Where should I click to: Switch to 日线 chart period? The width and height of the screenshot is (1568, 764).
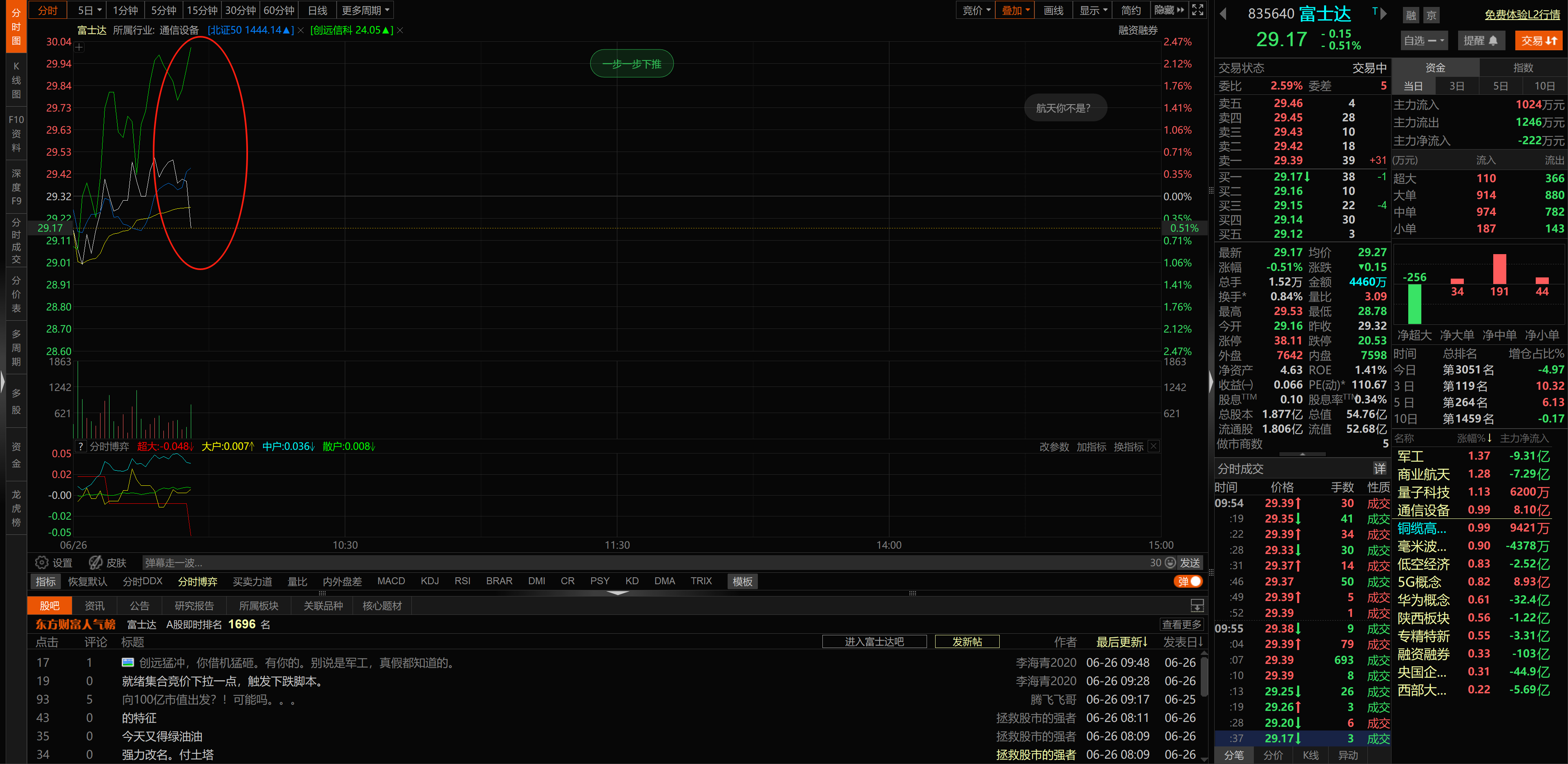click(317, 10)
